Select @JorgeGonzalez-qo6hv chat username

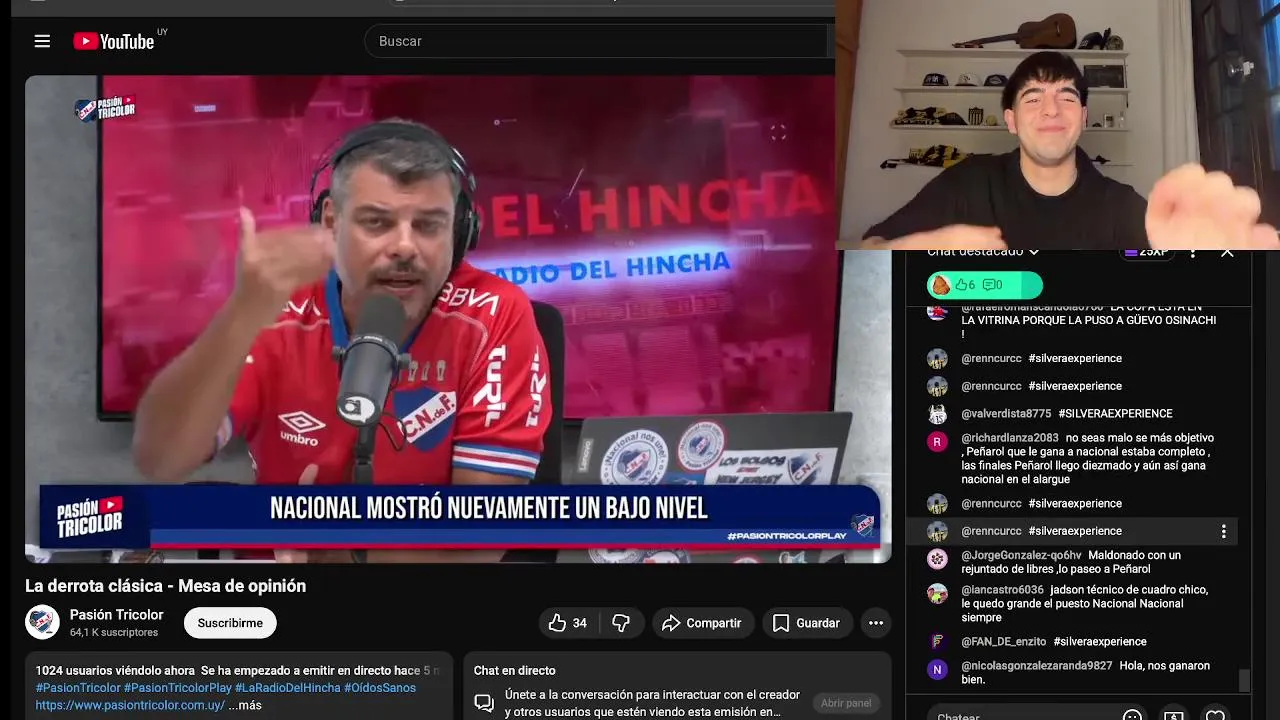tap(1021, 555)
